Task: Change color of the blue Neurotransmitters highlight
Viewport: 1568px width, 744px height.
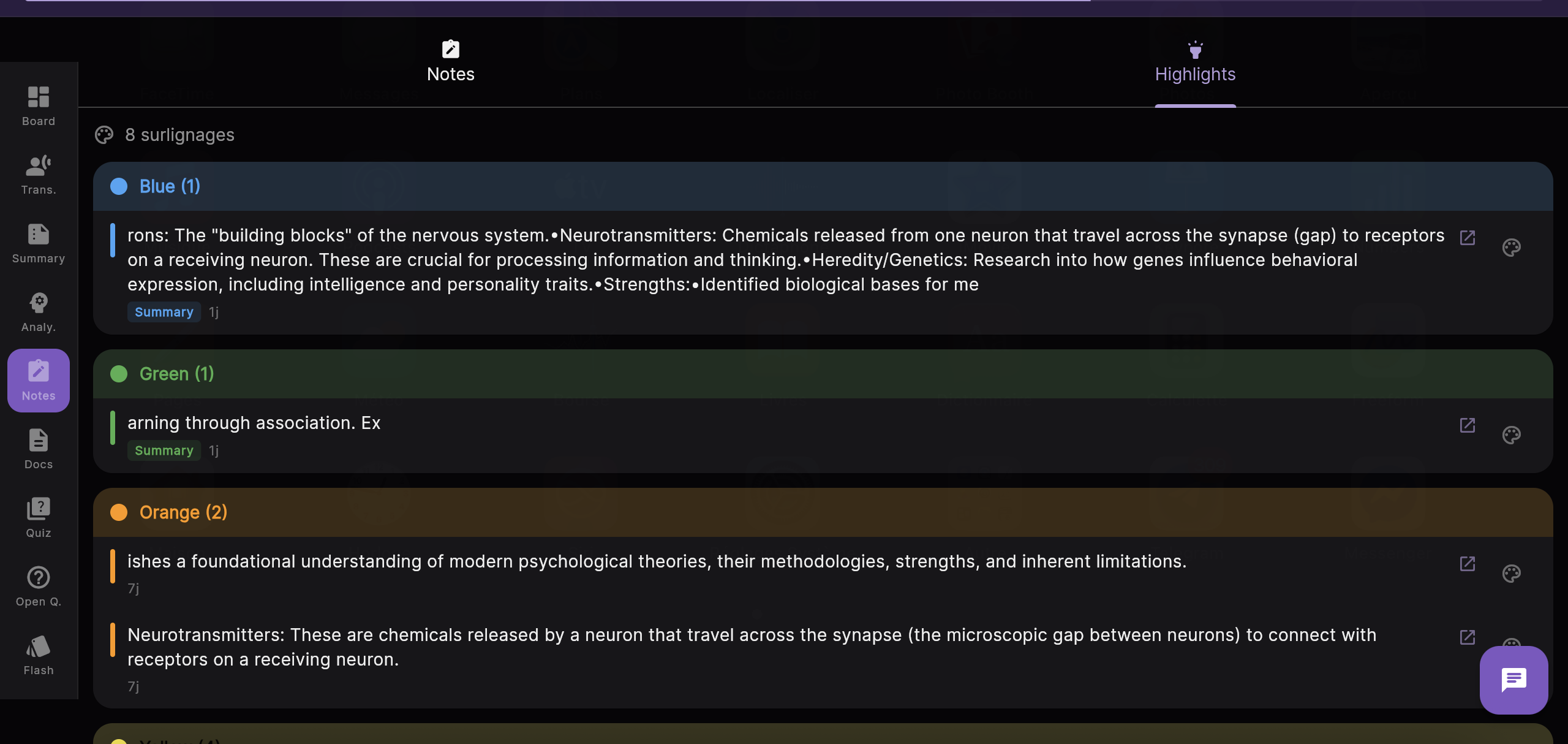Action: click(1512, 248)
